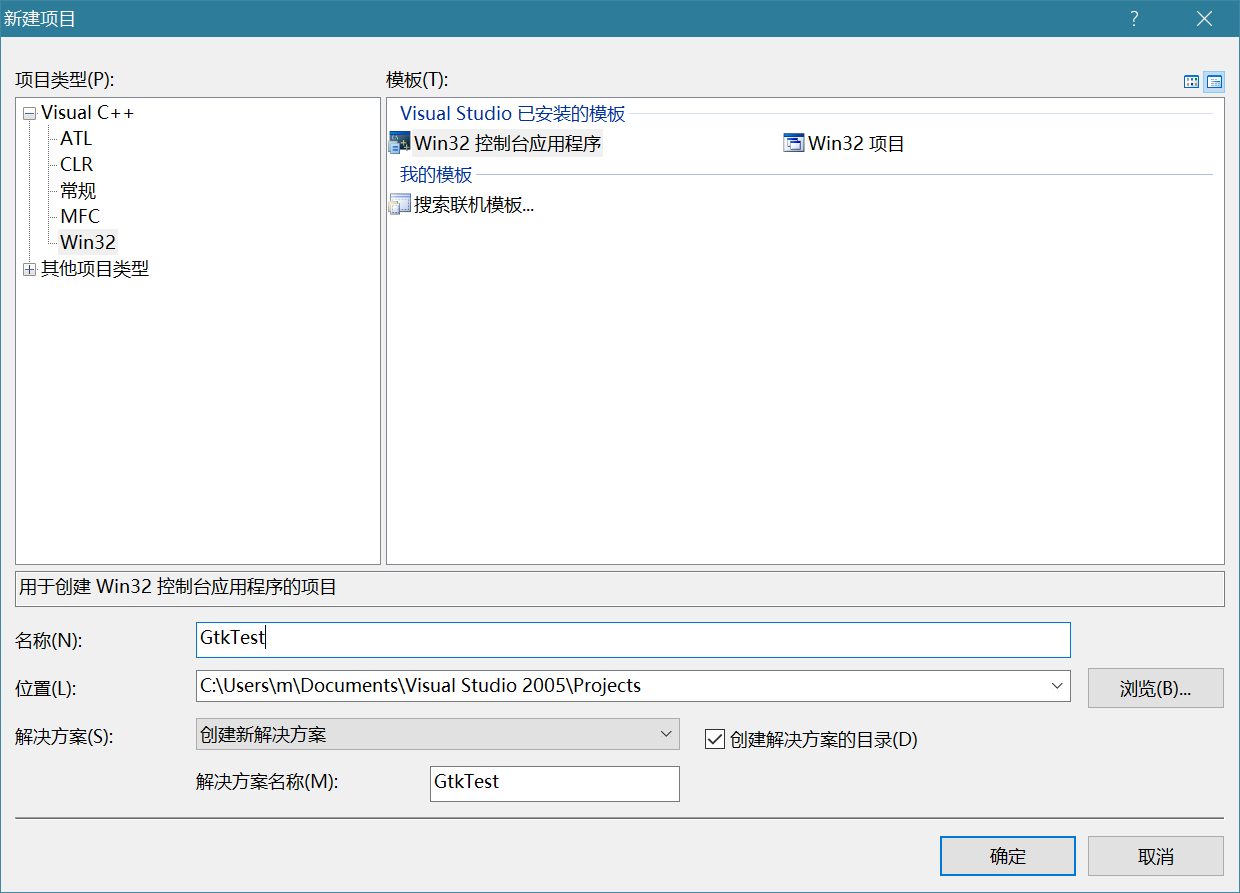Click the 浏览(B)... button

[1155, 688]
